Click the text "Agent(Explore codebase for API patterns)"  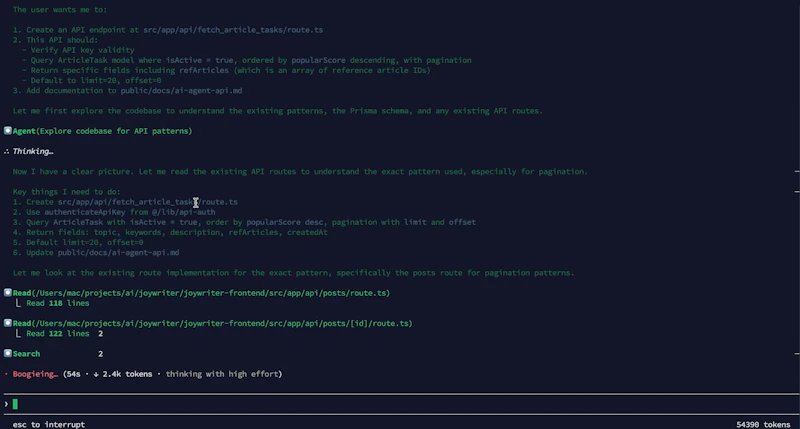(102, 131)
